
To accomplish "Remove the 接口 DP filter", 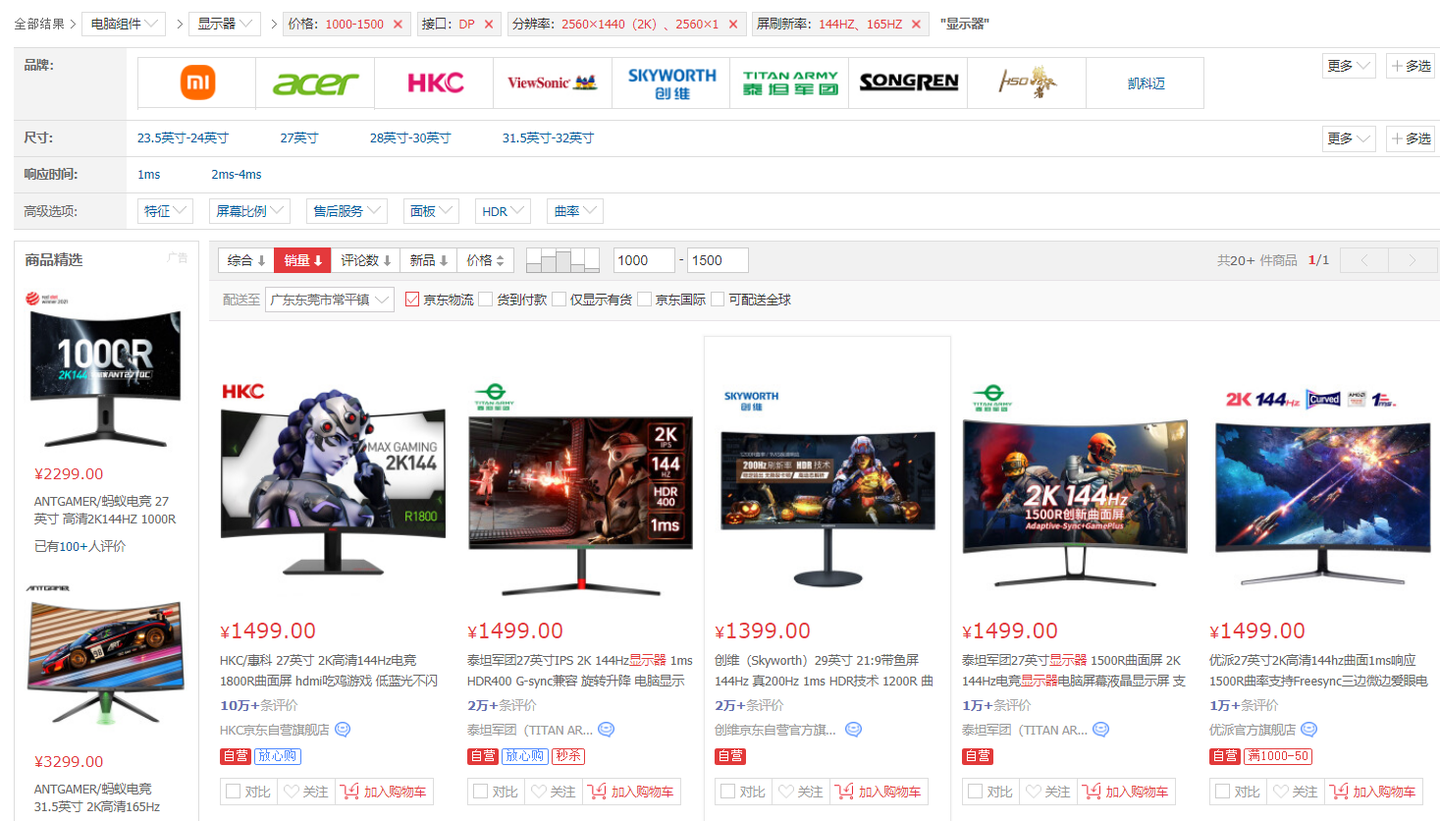I will [x=488, y=24].
